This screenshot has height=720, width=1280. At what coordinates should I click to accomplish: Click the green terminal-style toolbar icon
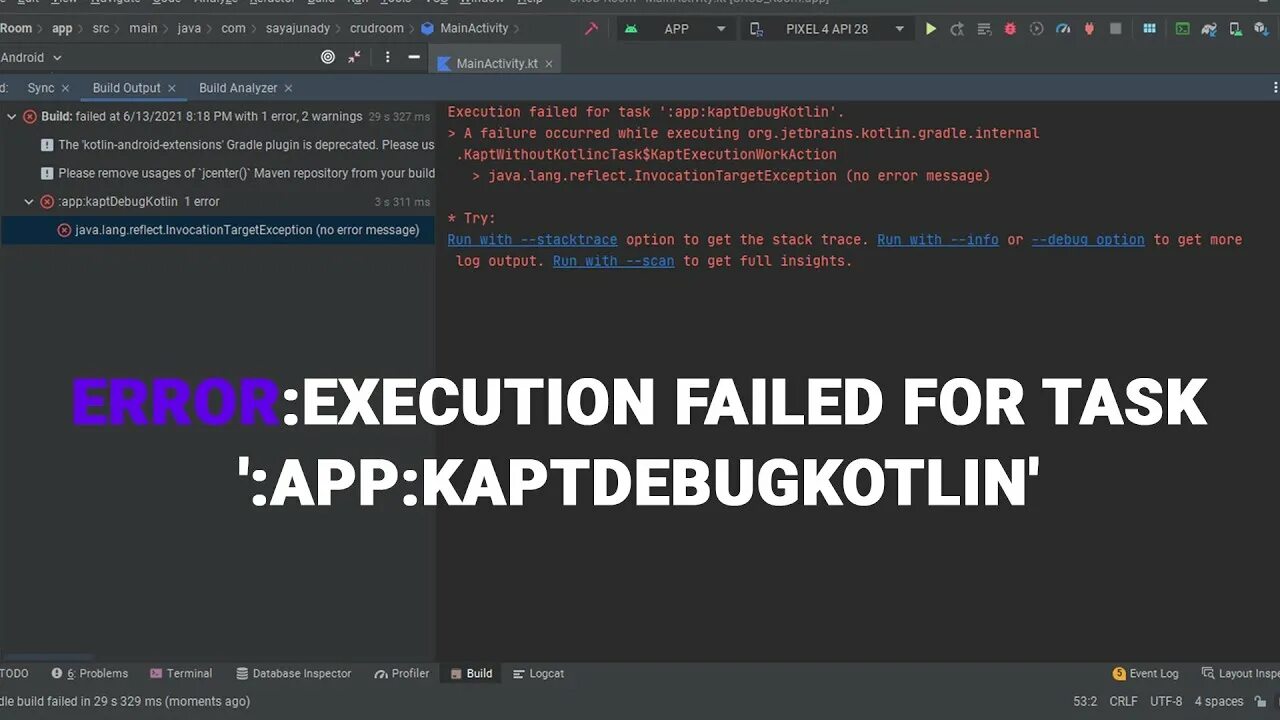tap(1183, 29)
